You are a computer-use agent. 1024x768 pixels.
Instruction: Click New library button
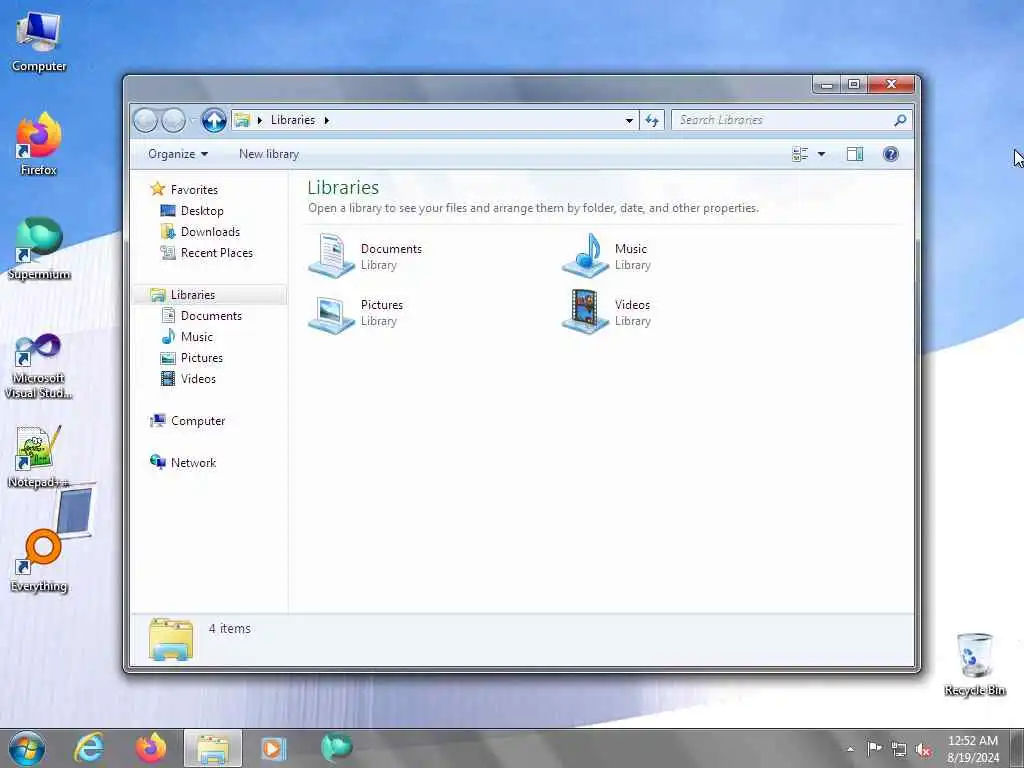[x=268, y=154]
